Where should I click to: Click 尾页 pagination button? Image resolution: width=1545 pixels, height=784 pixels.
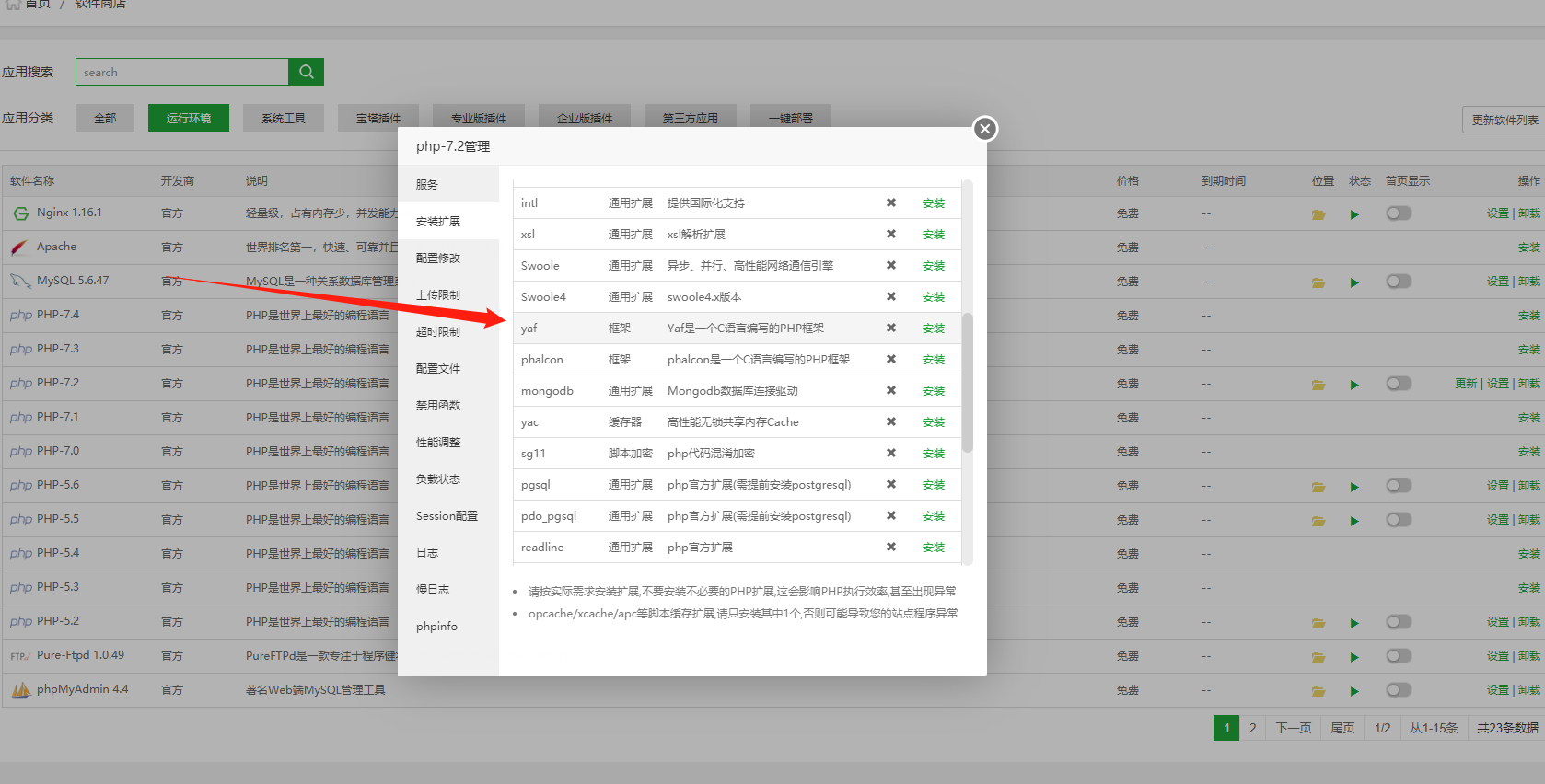tap(1342, 728)
